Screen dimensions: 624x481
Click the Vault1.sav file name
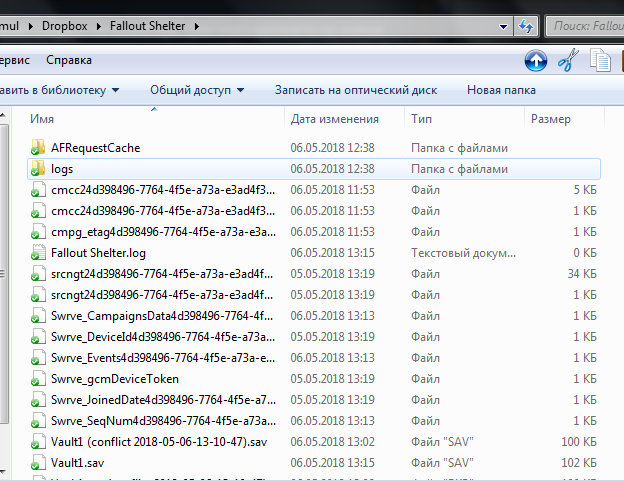click(x=78, y=463)
